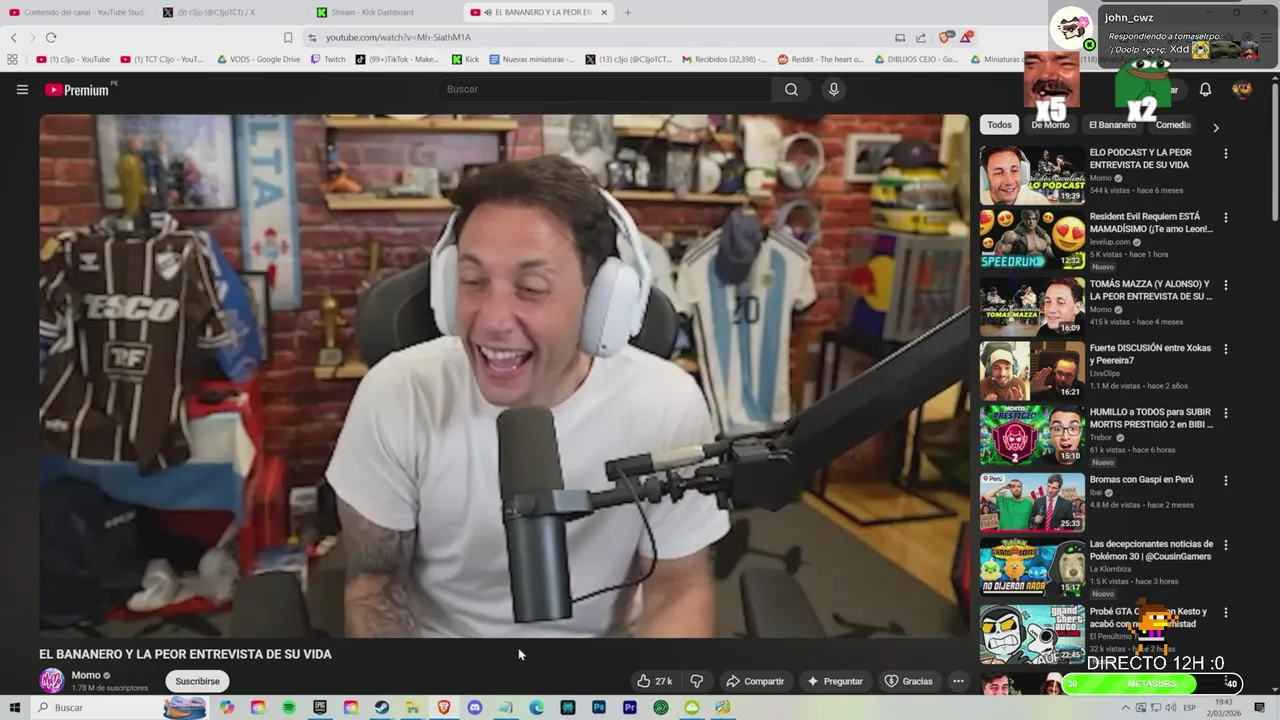The width and height of the screenshot is (1280, 720).
Task: Open the YouTube guide hamburger menu
Action: [x=22, y=89]
